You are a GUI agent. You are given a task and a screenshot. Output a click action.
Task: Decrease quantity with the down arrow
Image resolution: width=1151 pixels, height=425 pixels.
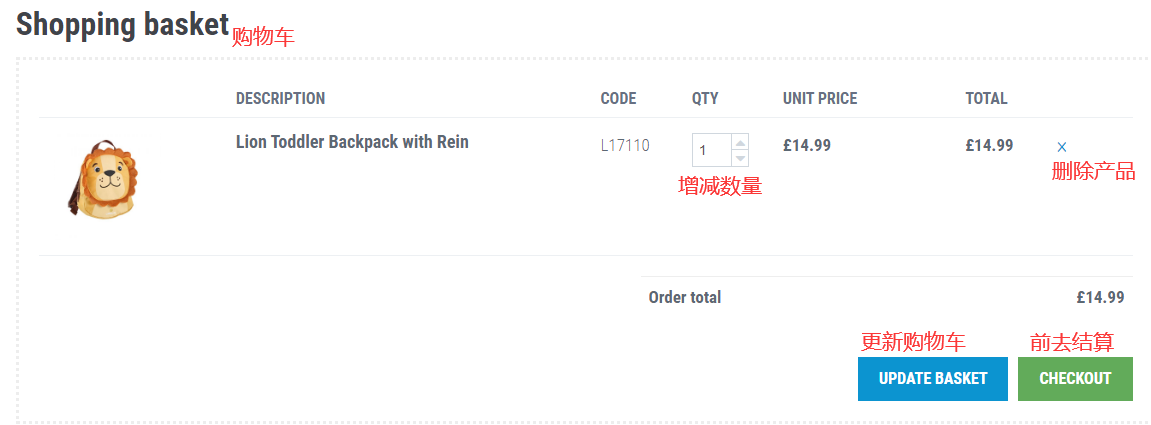pyautogui.click(x=740, y=158)
